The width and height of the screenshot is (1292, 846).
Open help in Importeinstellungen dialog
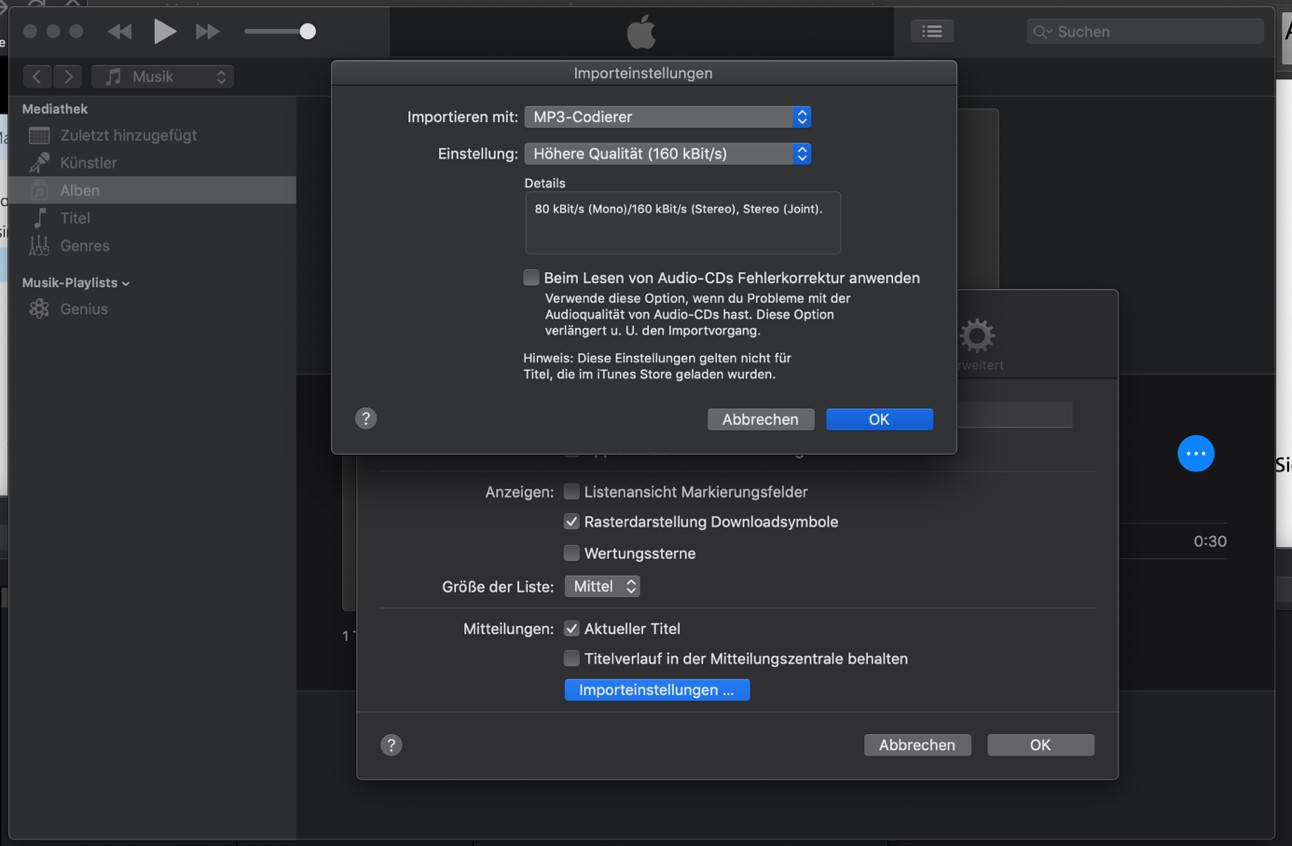366,419
